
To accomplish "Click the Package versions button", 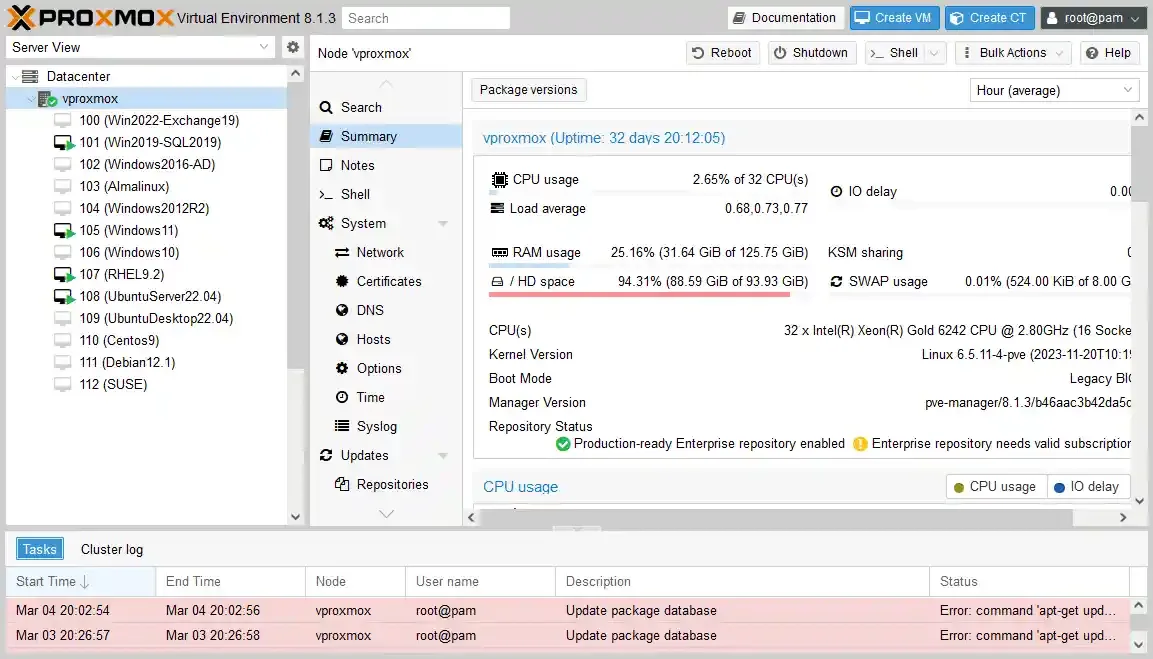I will tap(528, 90).
